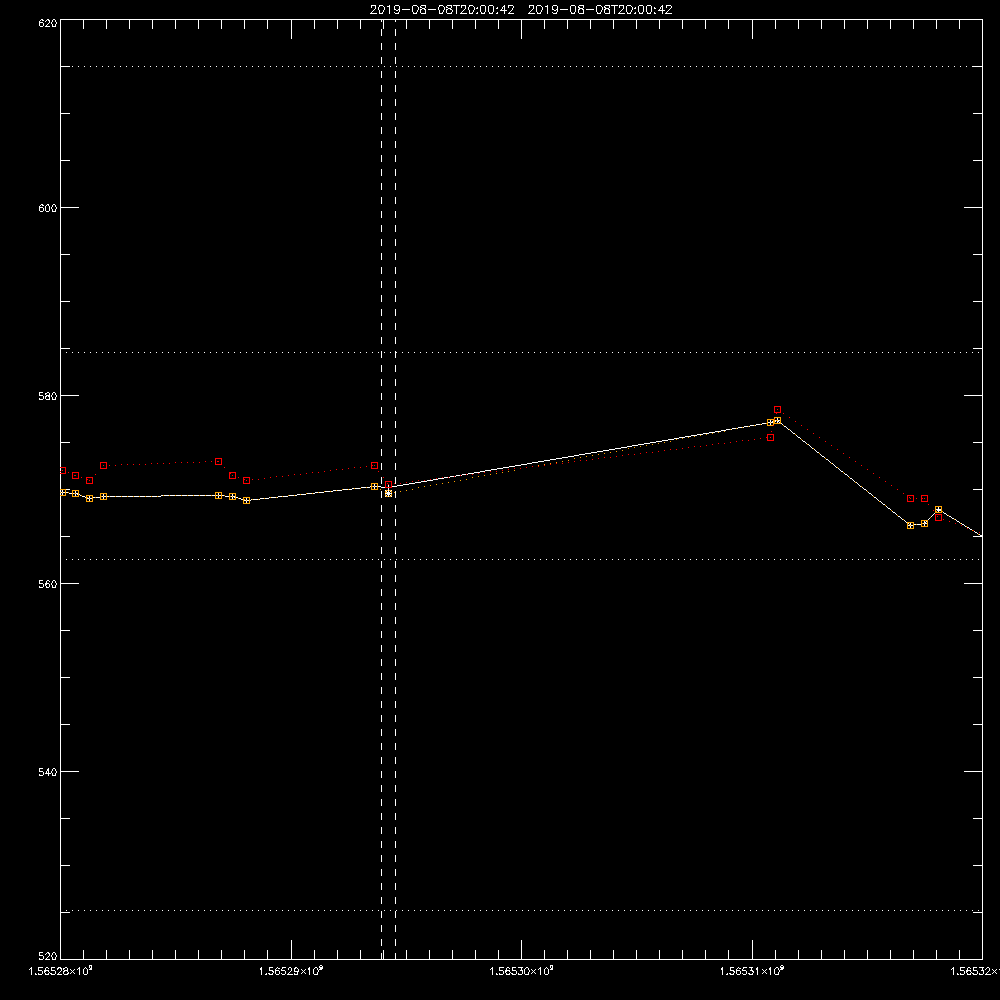Select the highest red square data marker
The width and height of the screenshot is (1000, 1000).
[777, 409]
